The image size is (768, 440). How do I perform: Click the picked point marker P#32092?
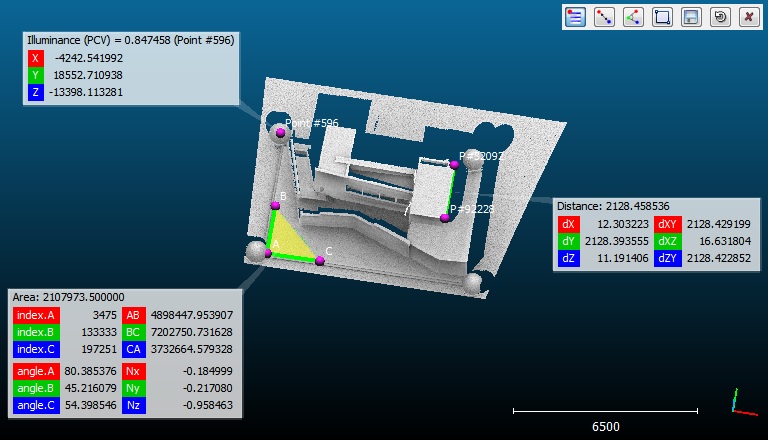pyautogui.click(x=455, y=165)
